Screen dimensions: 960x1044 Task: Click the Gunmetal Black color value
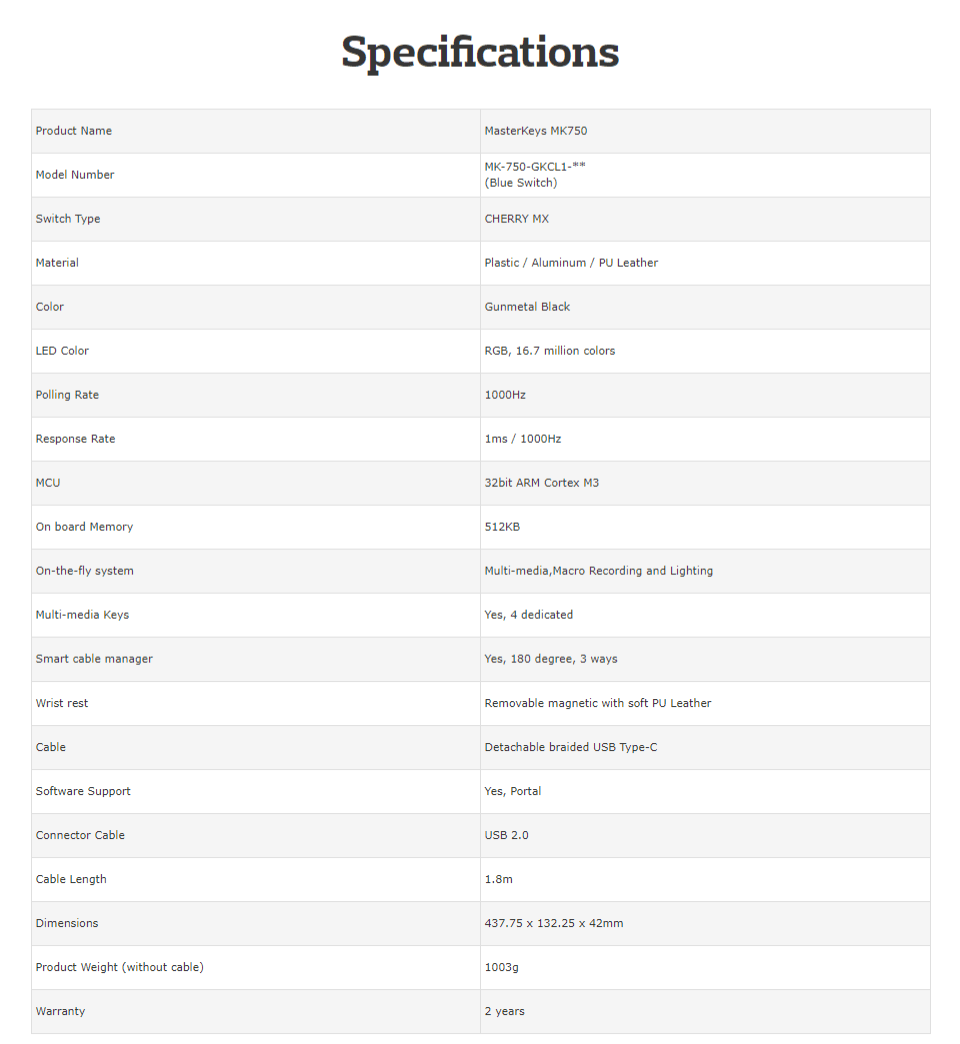point(527,307)
